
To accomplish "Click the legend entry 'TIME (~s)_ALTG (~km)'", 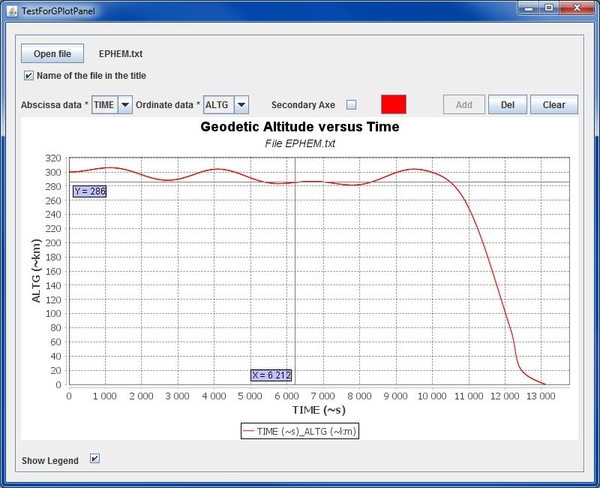I will coord(300,431).
